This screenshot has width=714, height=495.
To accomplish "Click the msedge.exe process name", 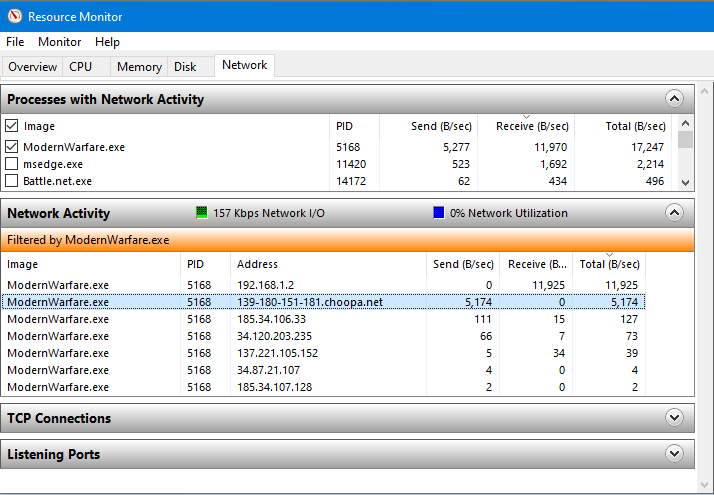I will click(x=53, y=164).
